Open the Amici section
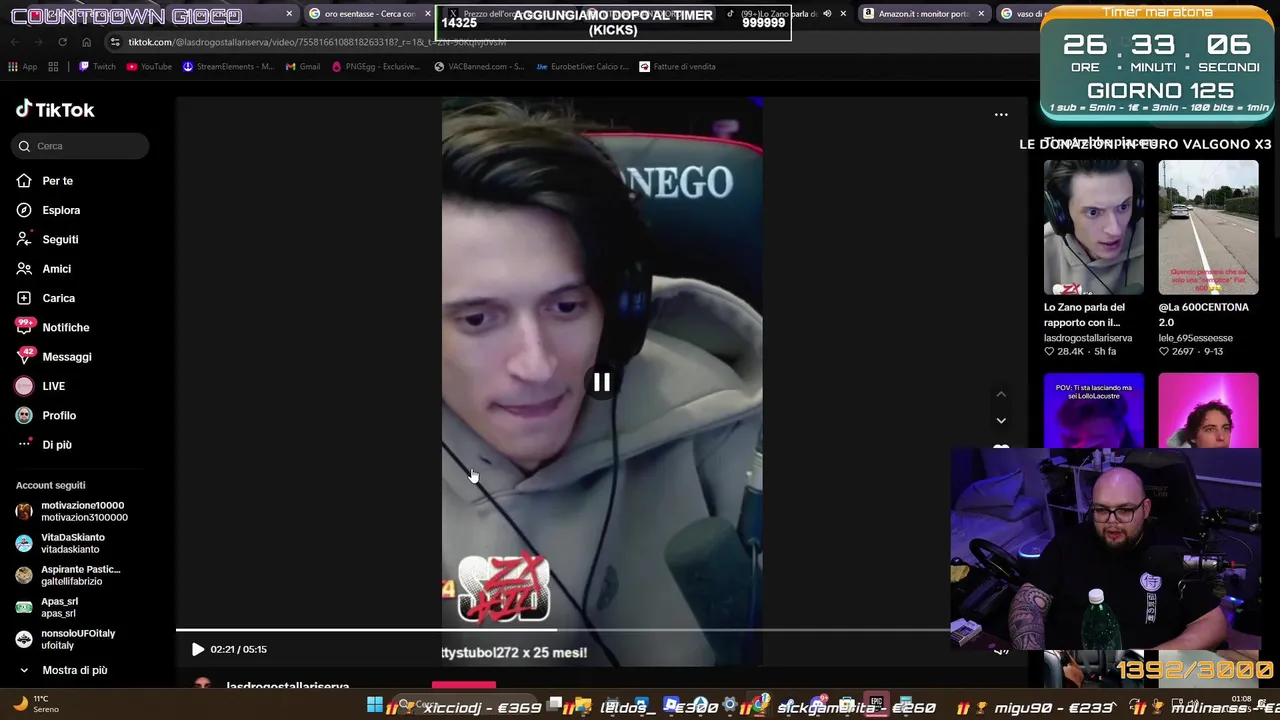Viewport: 1280px width, 720px height. pyautogui.click(x=56, y=269)
